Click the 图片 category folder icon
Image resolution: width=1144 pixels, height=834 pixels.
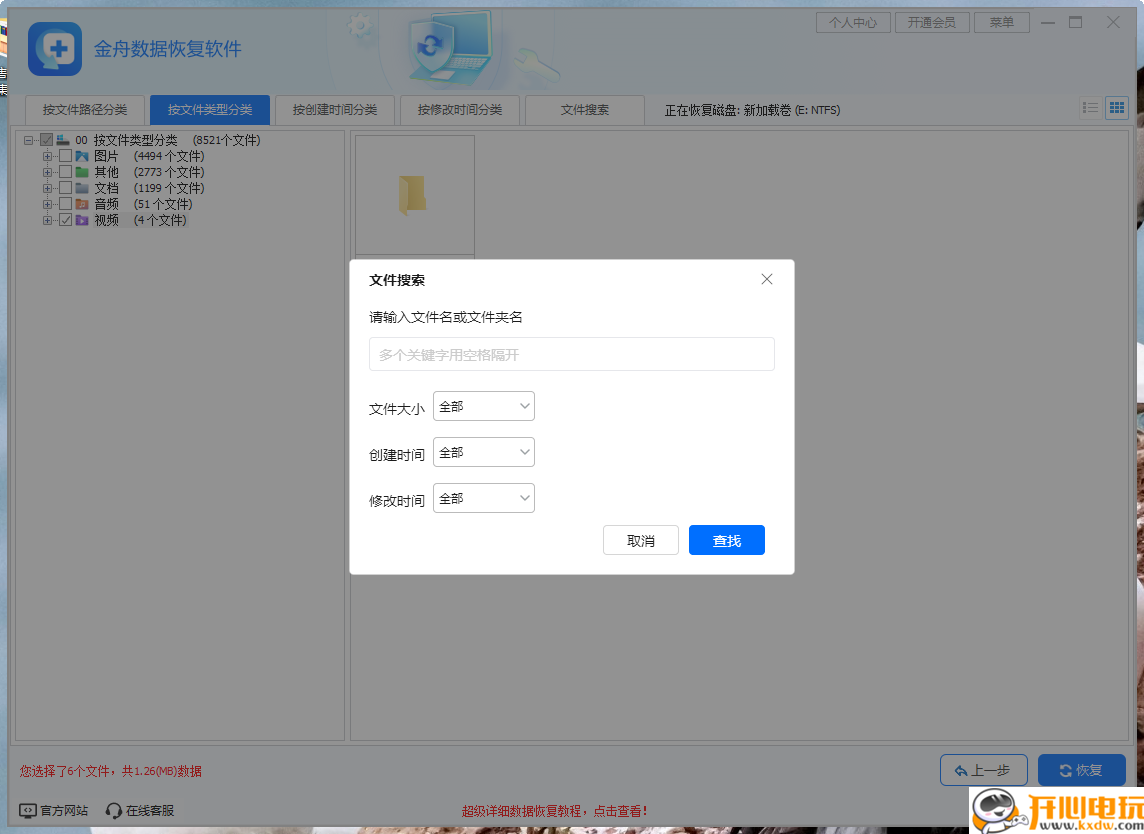coord(81,155)
